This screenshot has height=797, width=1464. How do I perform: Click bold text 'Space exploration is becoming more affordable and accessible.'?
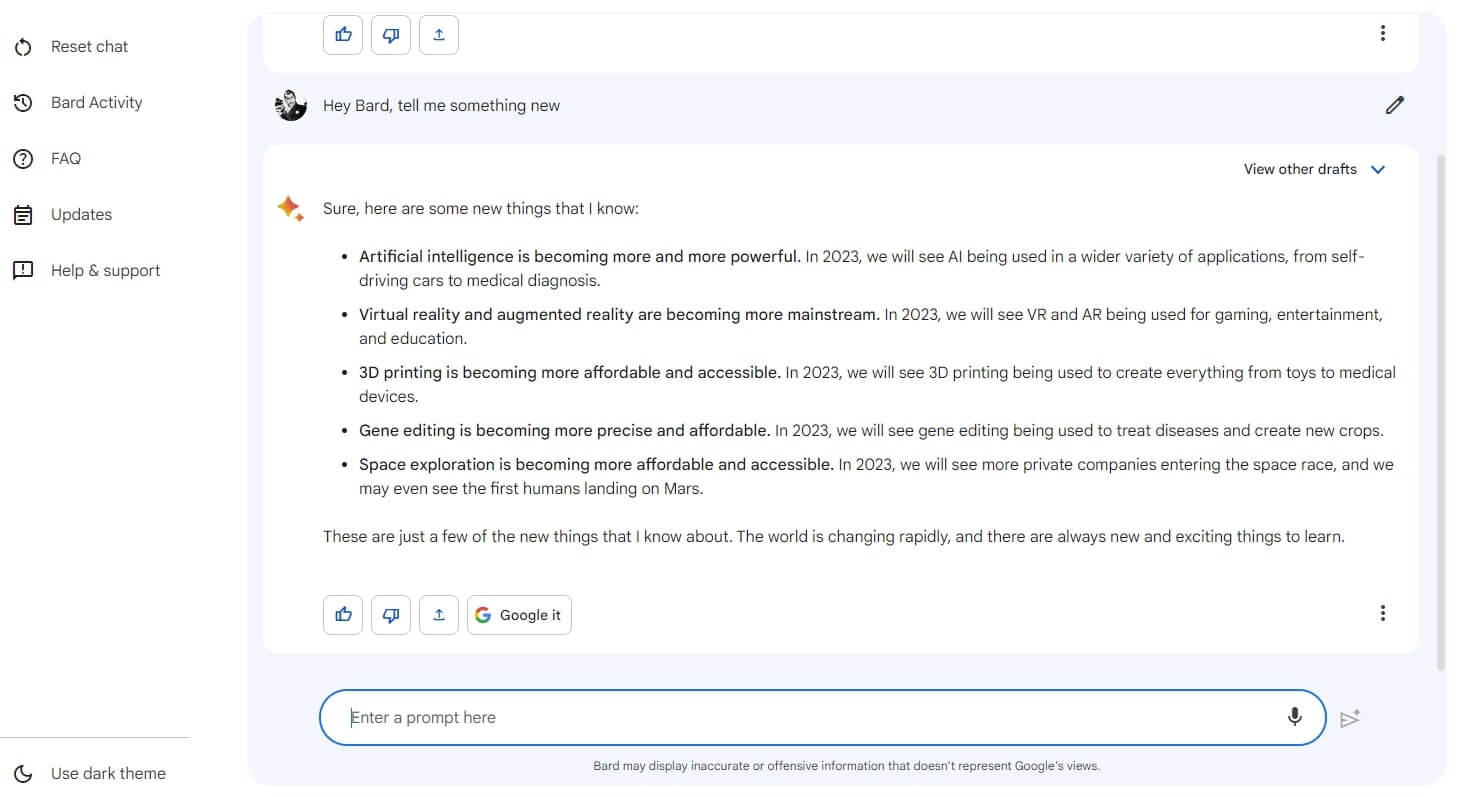pyautogui.click(x=597, y=464)
